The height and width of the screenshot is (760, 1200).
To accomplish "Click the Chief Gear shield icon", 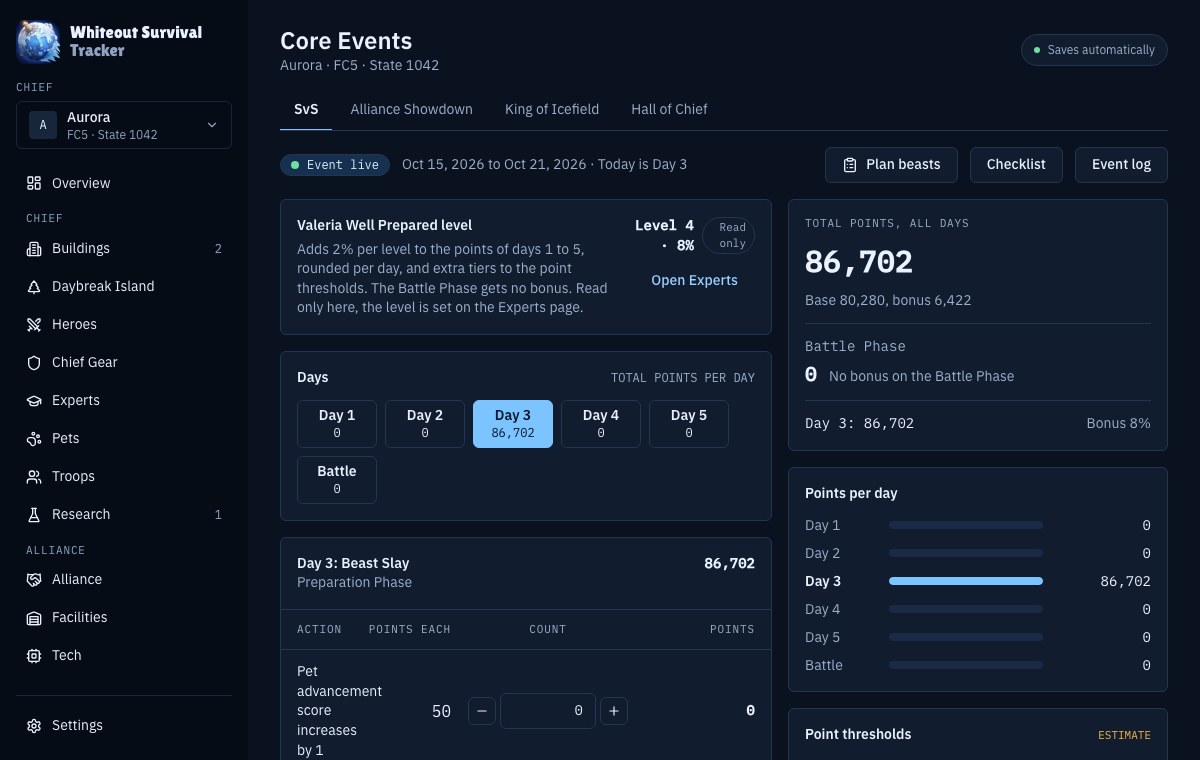I will pos(34,362).
